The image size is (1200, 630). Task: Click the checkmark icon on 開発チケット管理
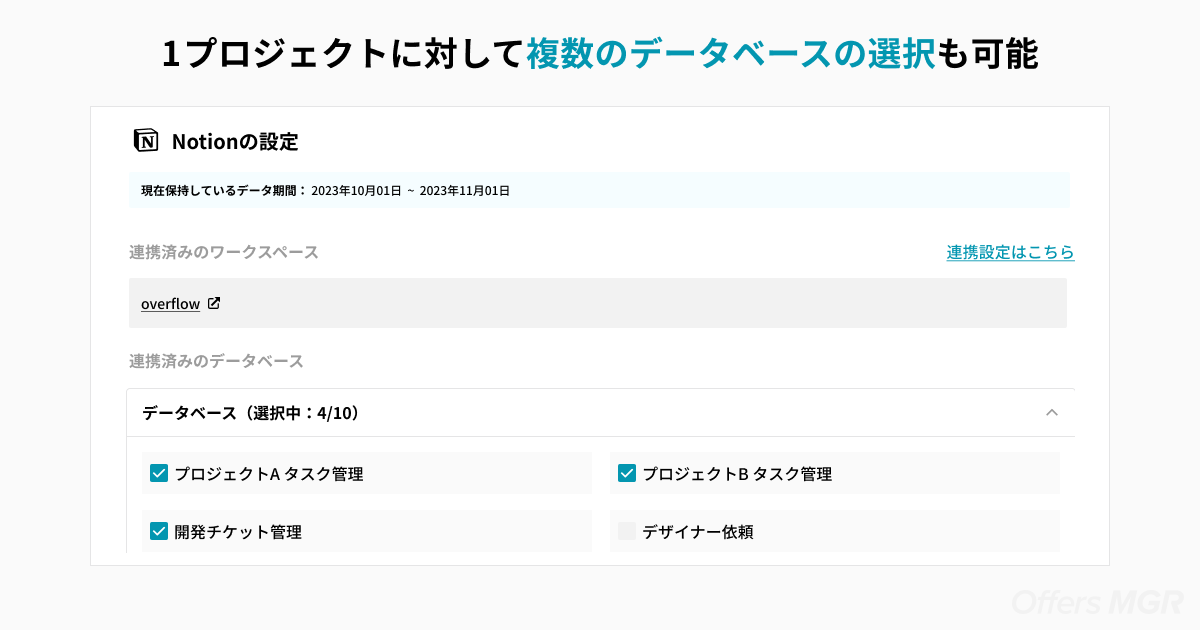158,531
